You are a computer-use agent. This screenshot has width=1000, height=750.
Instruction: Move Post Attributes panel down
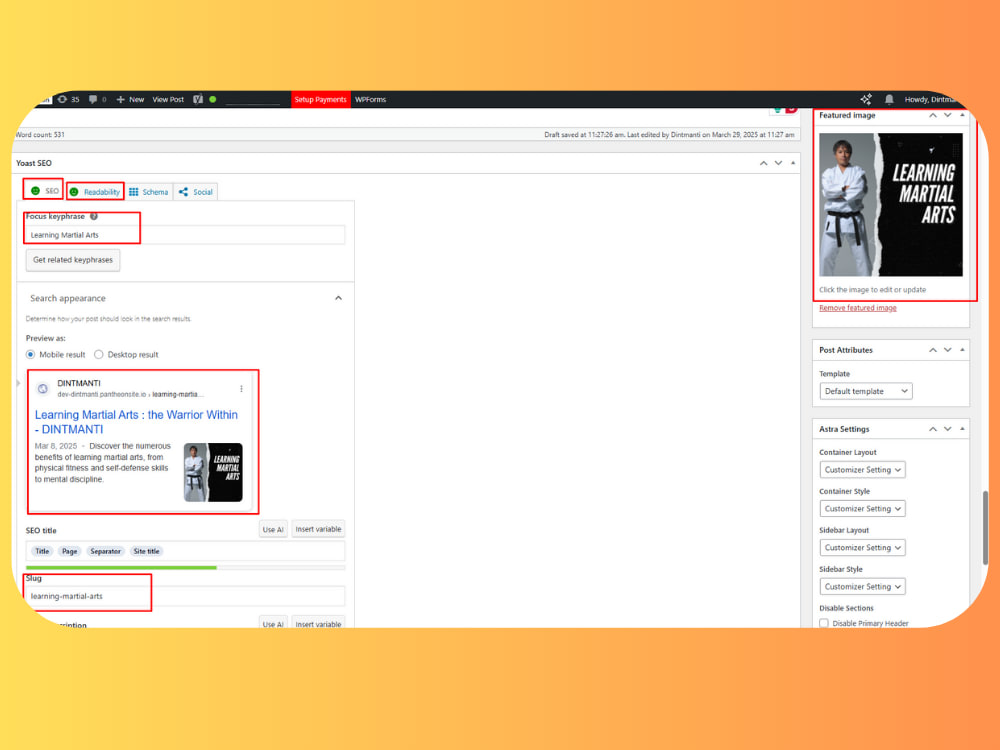pos(947,350)
